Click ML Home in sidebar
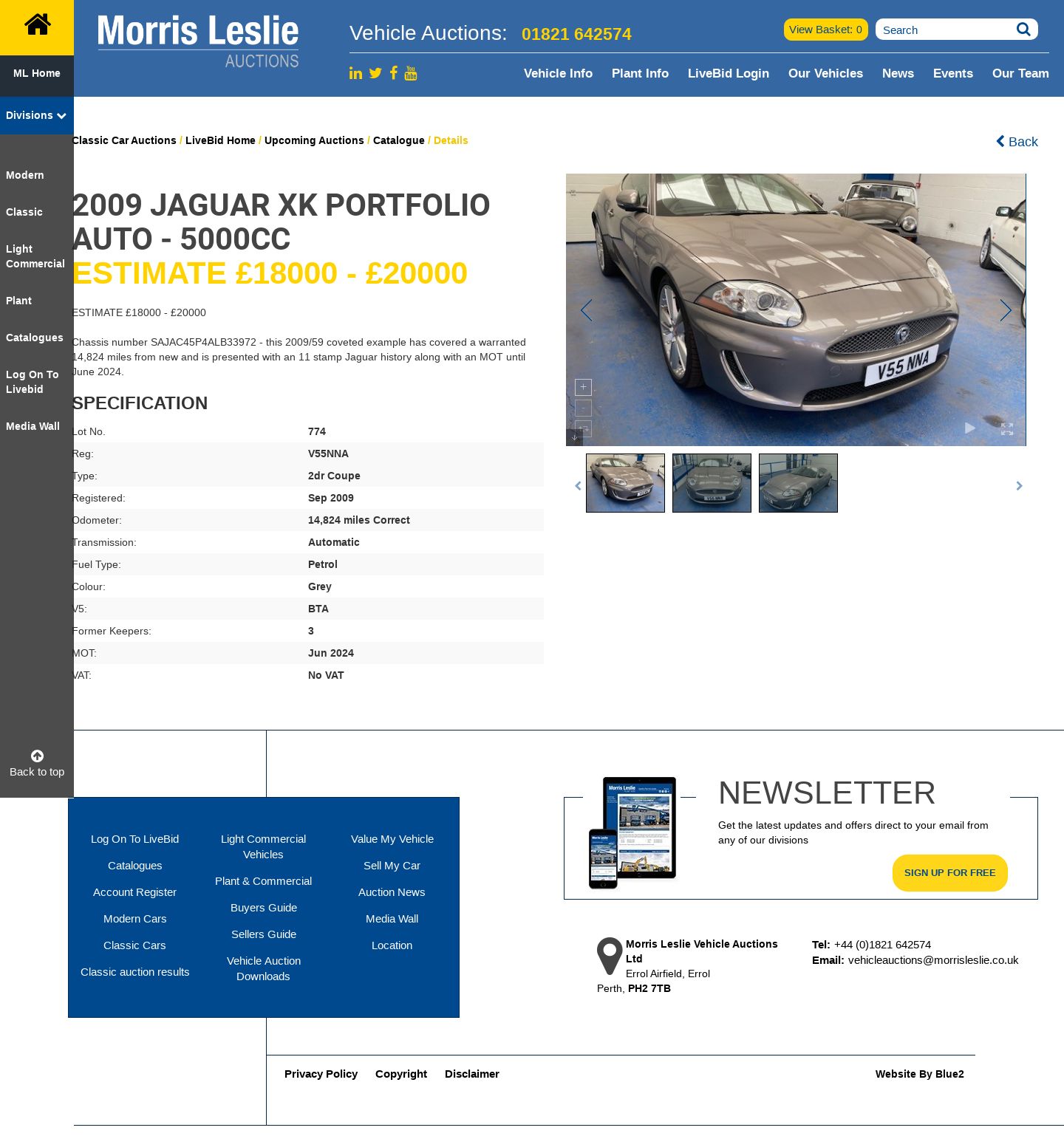This screenshot has width=1064, height=1136. pos(37,73)
